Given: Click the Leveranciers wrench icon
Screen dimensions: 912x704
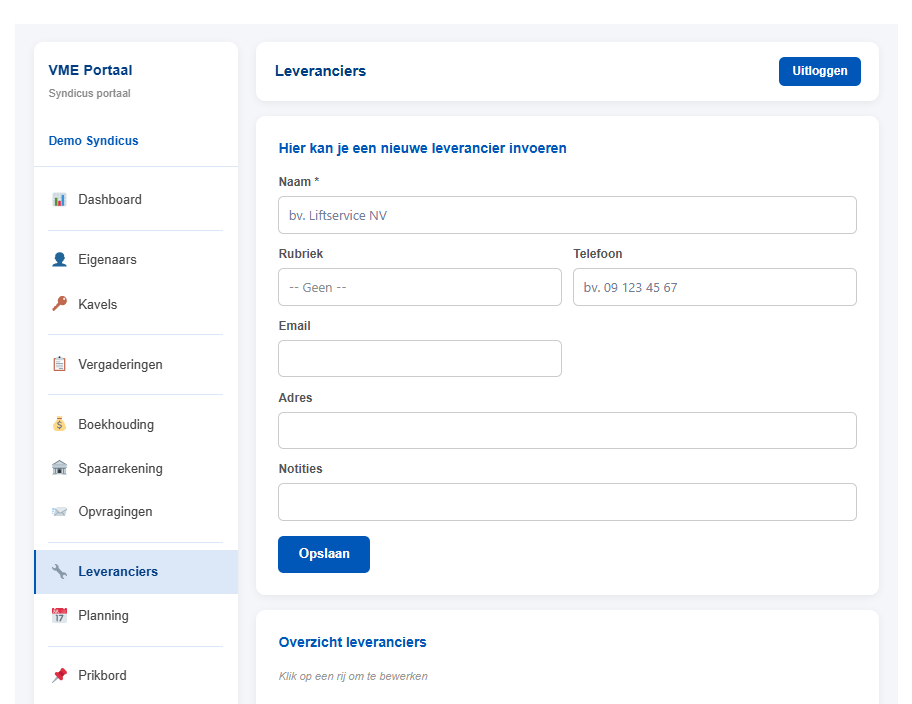Looking at the screenshot, I should pyautogui.click(x=59, y=571).
